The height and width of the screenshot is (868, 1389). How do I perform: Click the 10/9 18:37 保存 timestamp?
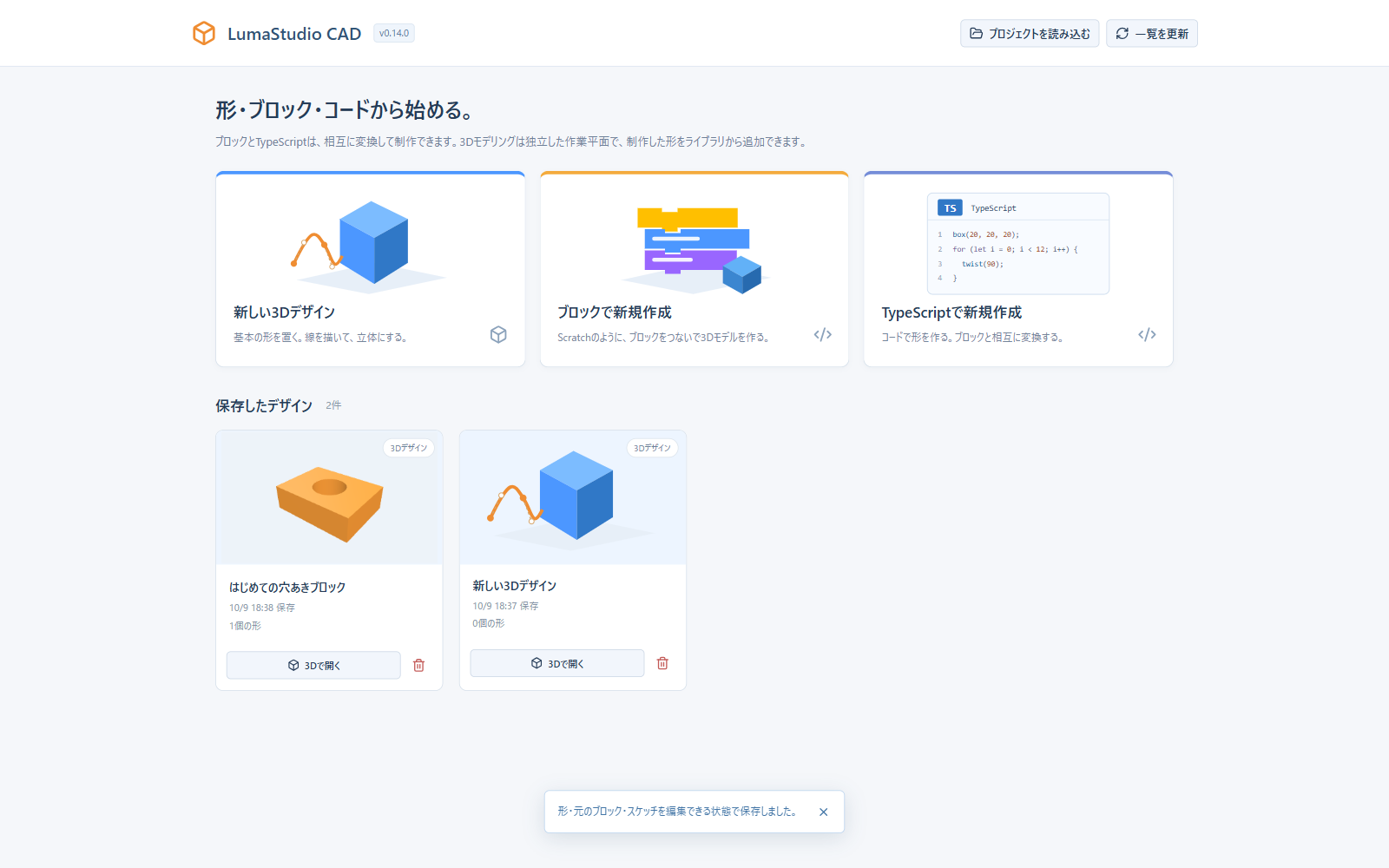click(505, 606)
